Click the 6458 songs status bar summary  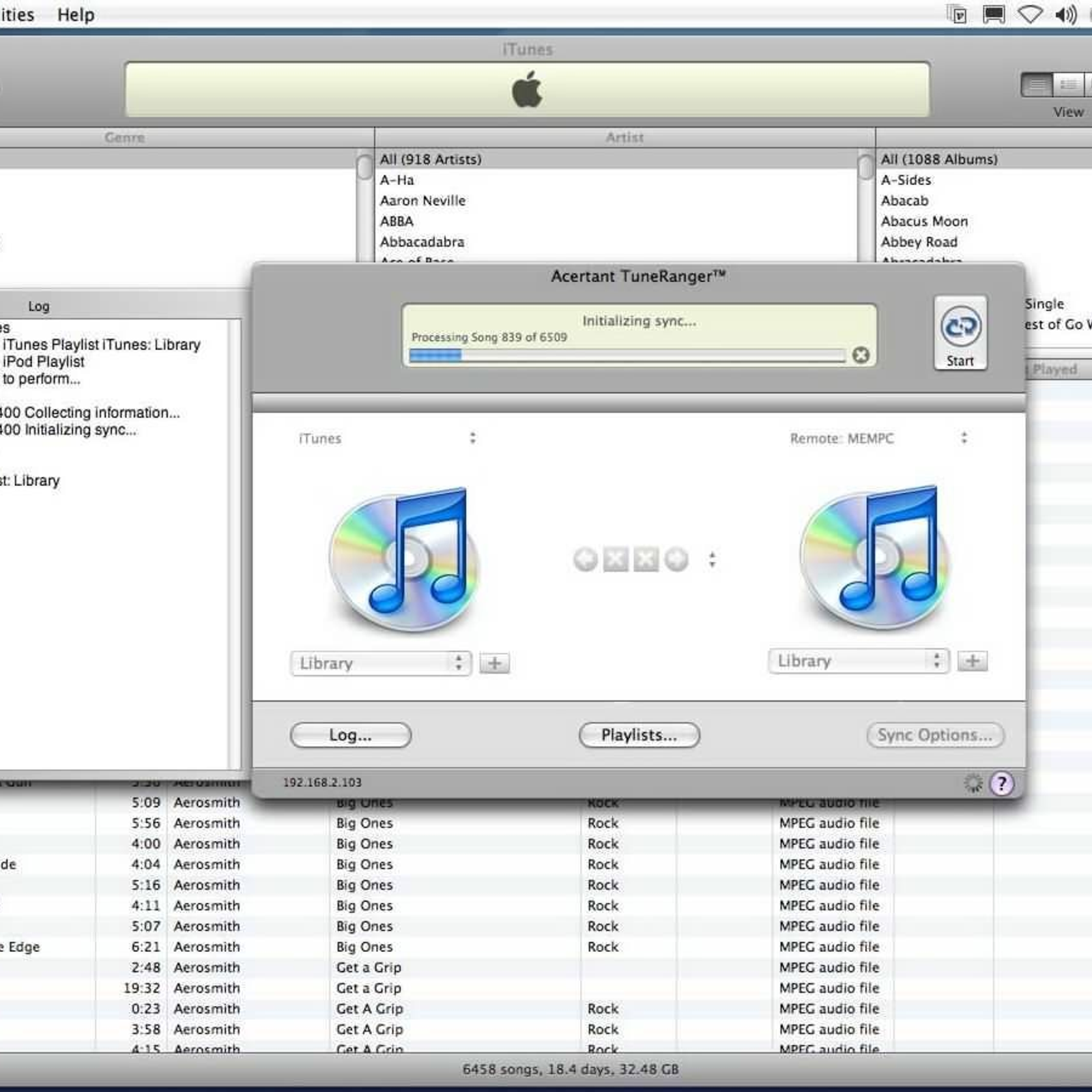[x=571, y=1069]
